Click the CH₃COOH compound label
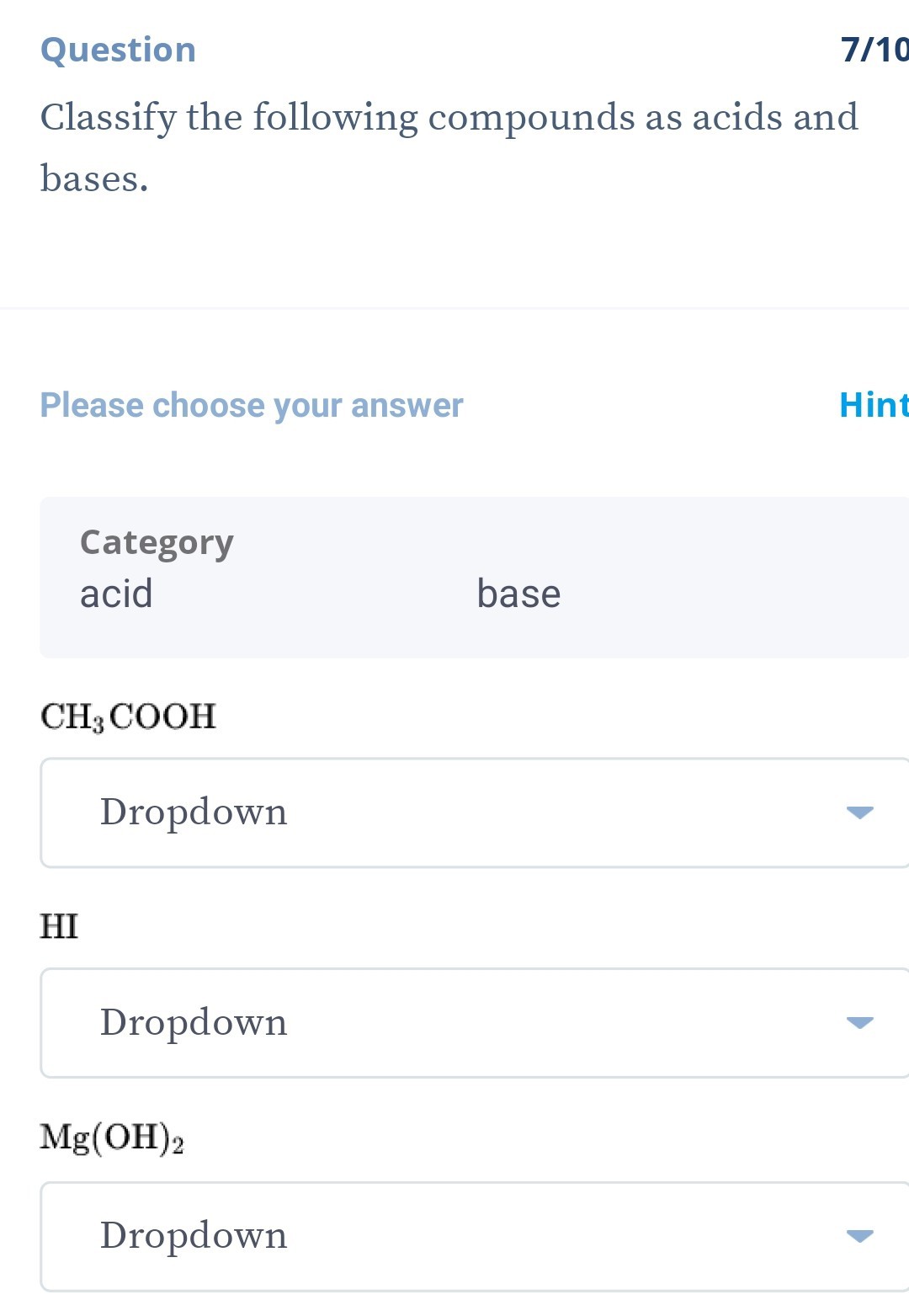The image size is (909, 1316). point(128,715)
